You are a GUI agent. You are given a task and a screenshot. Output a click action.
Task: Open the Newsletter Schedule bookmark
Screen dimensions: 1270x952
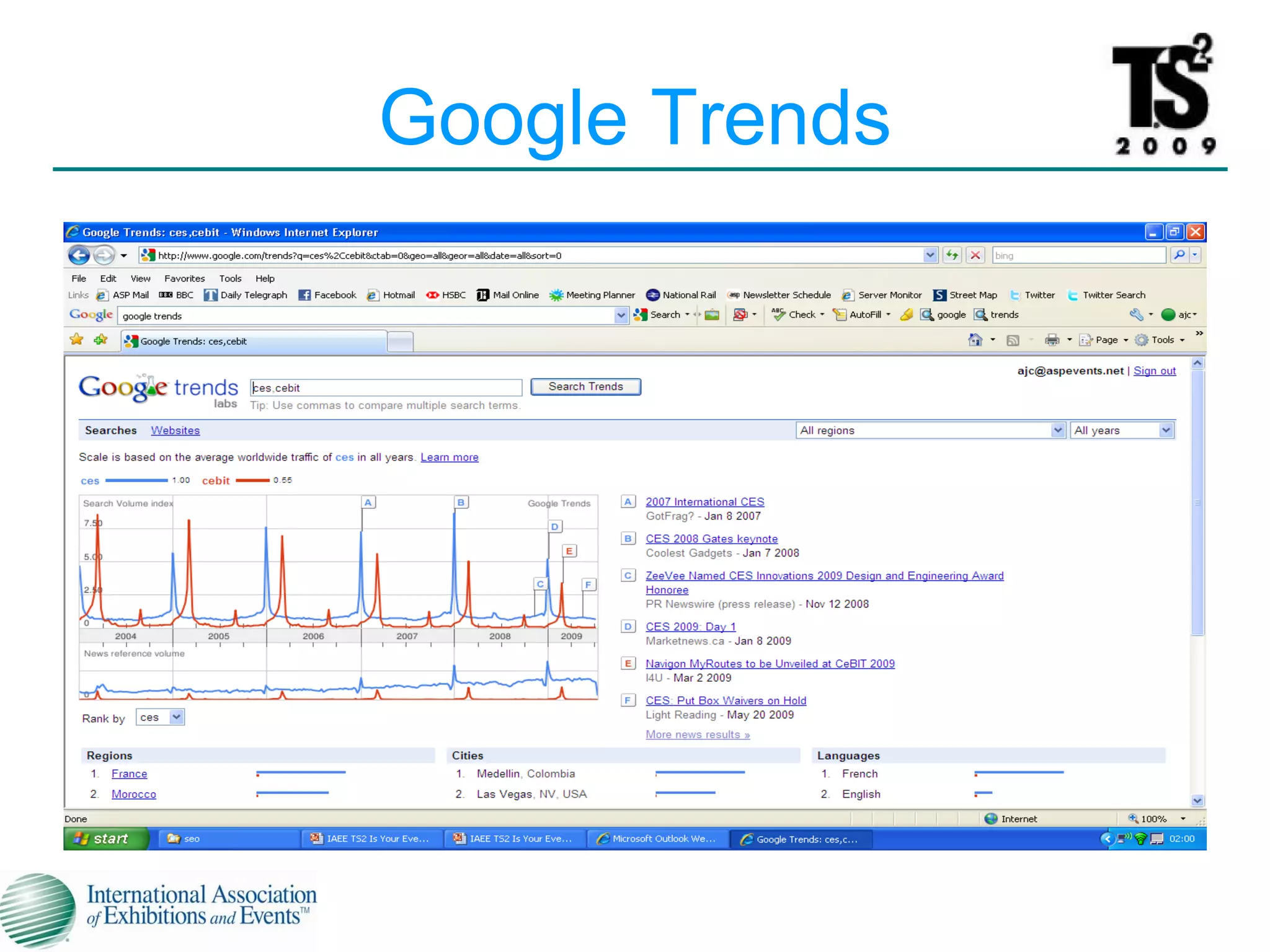[x=779, y=295]
